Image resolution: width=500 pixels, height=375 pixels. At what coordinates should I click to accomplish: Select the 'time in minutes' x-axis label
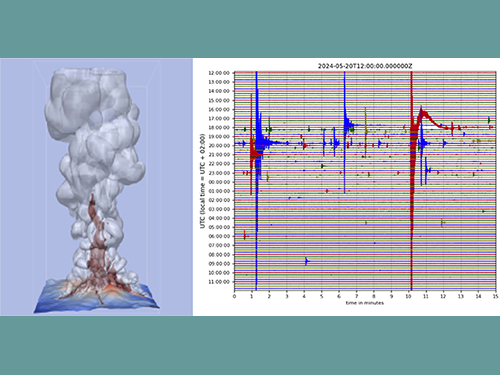(365, 303)
